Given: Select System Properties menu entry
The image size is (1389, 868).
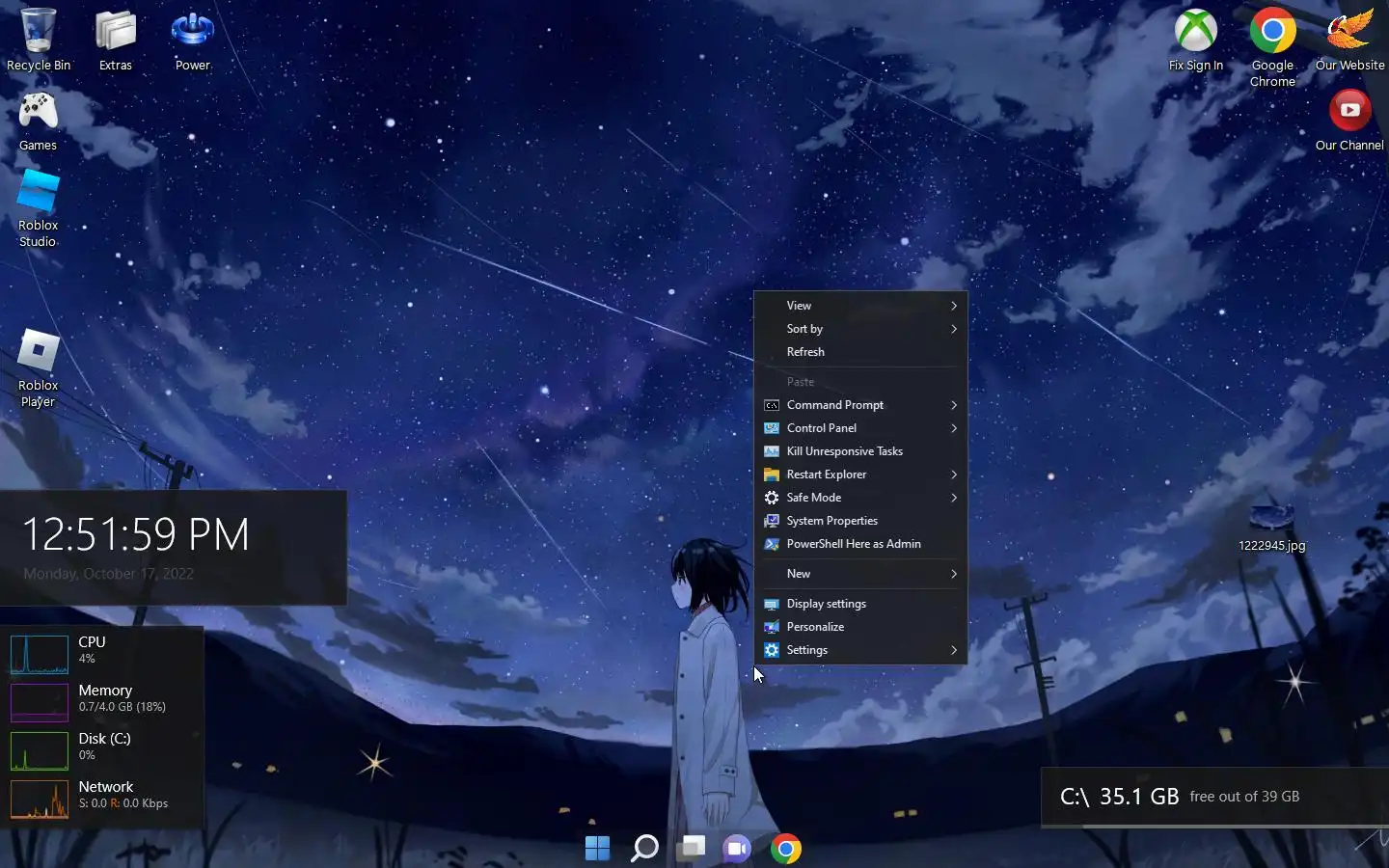Looking at the screenshot, I should coord(860,521).
